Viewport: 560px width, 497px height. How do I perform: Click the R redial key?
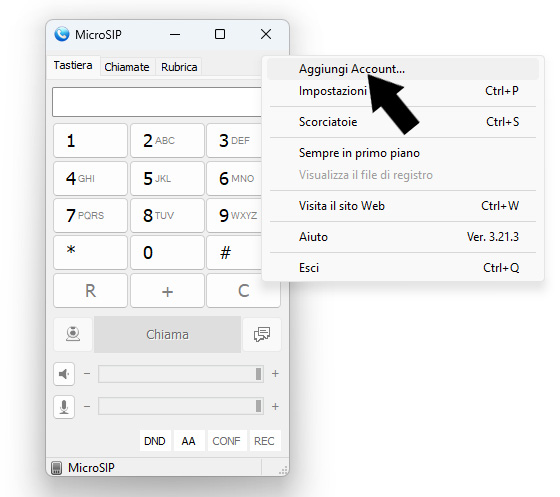click(90, 291)
